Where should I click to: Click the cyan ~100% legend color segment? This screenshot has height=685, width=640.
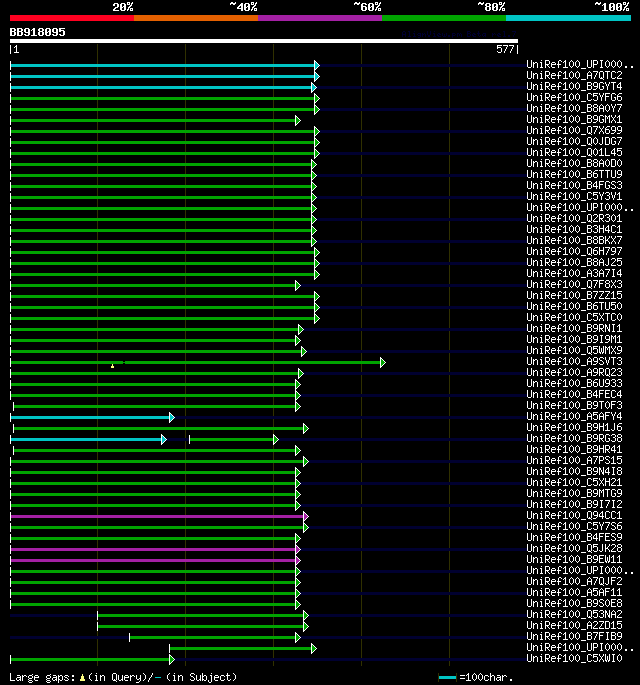click(568, 18)
